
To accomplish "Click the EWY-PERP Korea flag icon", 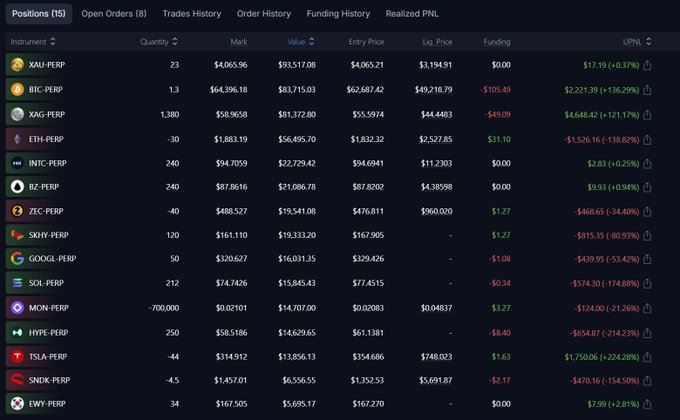I will click(17, 404).
